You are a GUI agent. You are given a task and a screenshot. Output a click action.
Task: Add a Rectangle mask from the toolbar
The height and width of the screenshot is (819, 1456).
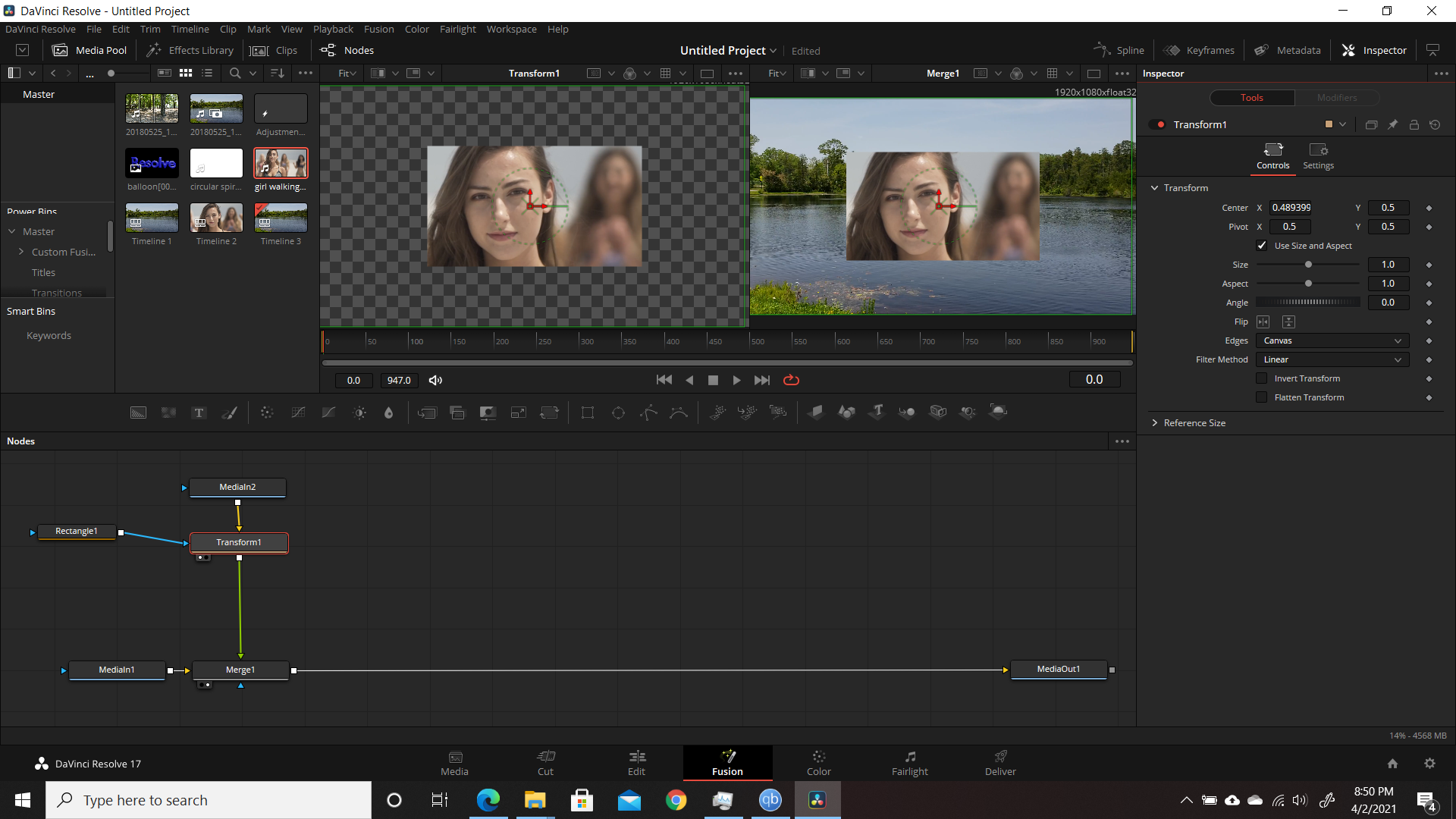click(588, 413)
